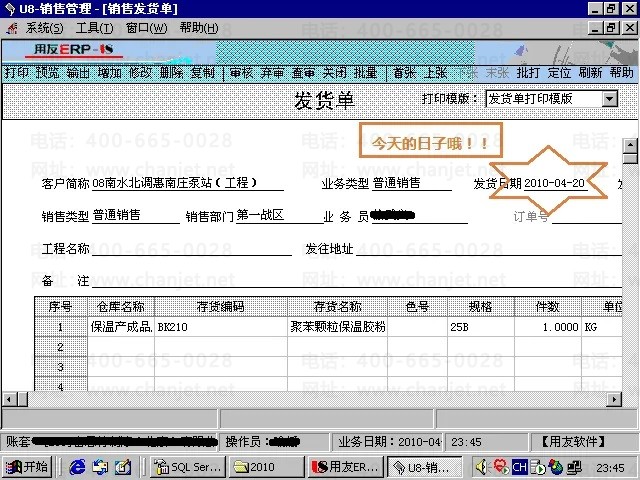Select row header number 3
Screen dimensions: 640x480
[60, 367]
